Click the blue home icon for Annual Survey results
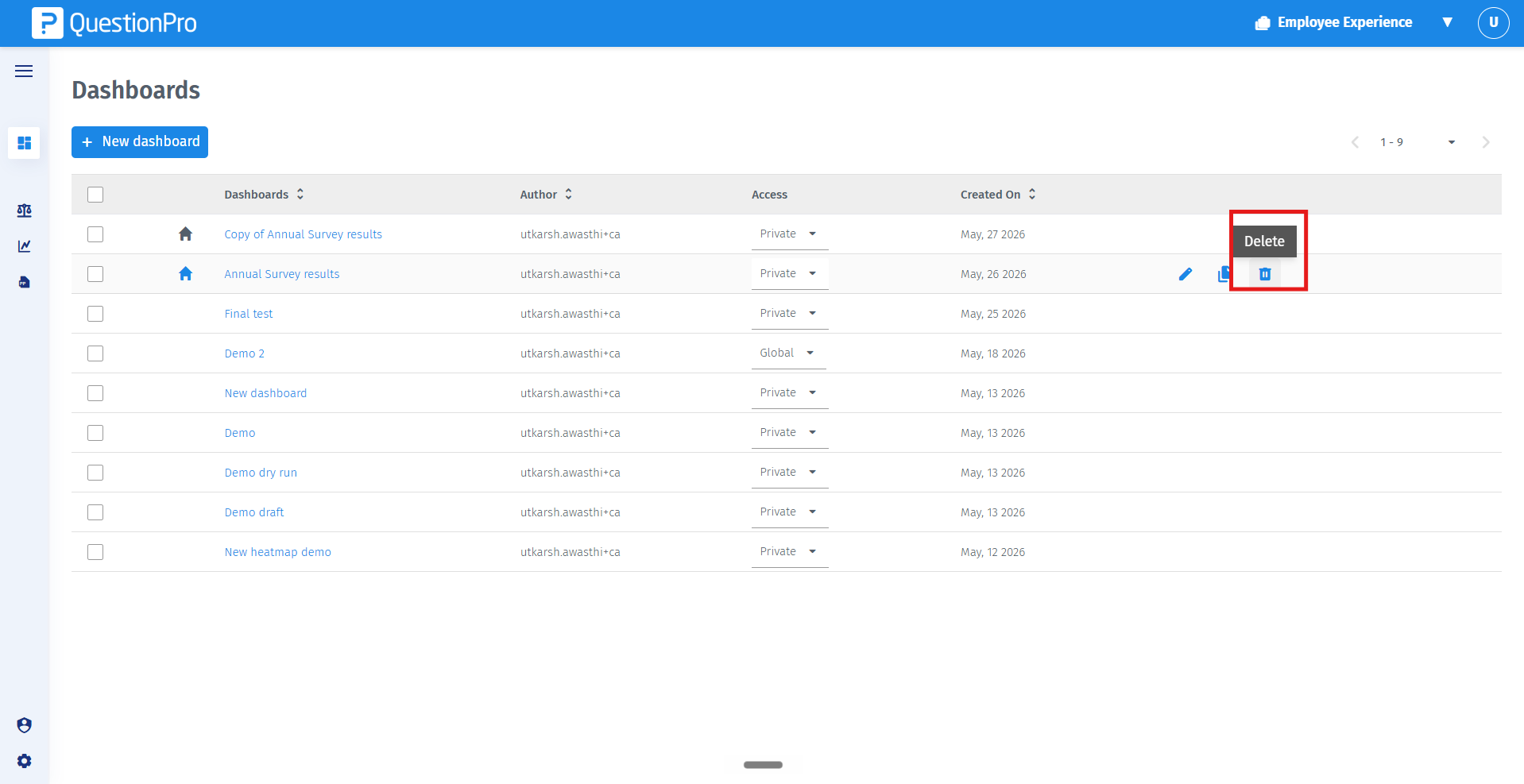 click(185, 273)
